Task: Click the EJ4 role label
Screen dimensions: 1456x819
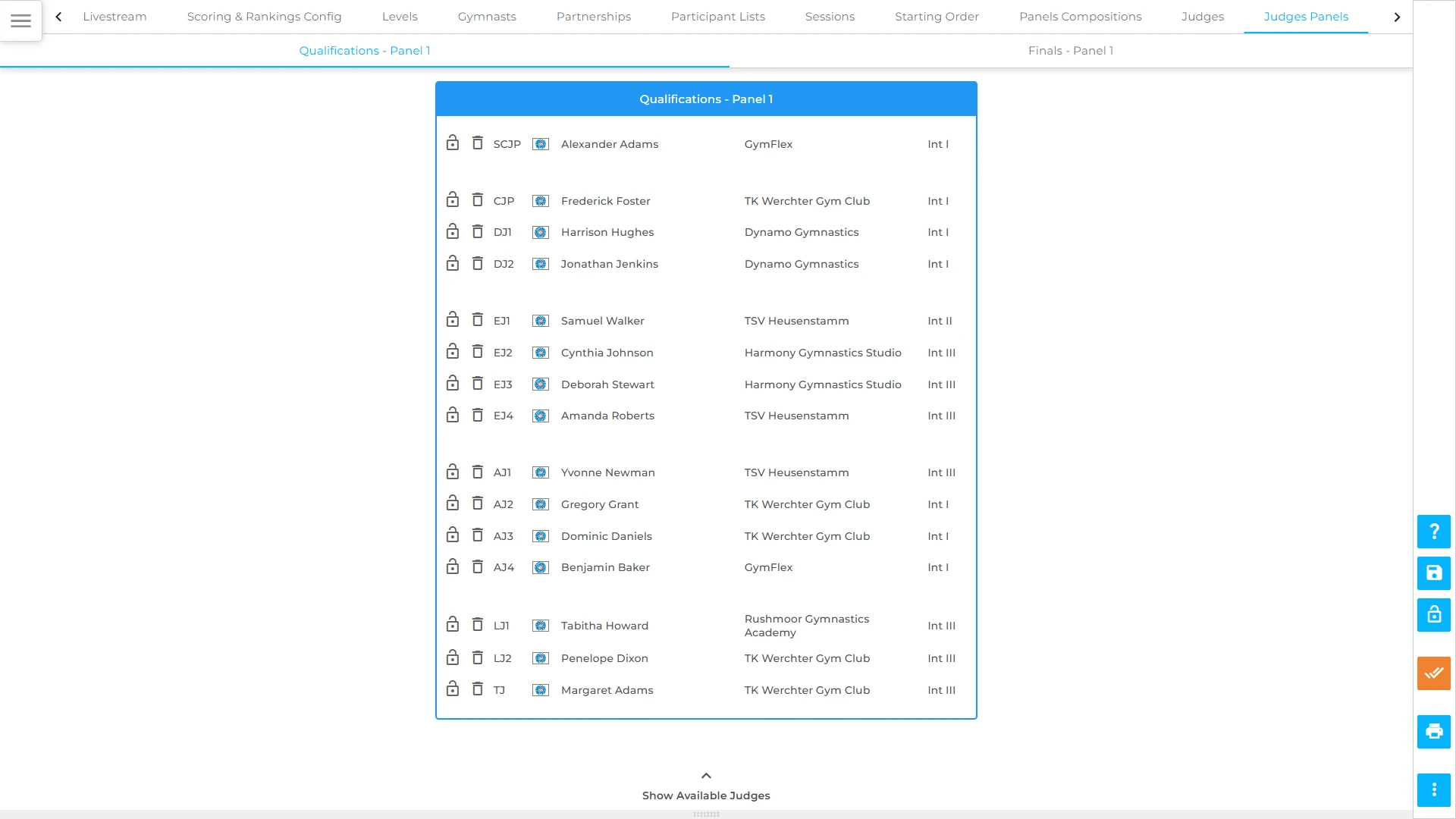Action: pyautogui.click(x=504, y=416)
